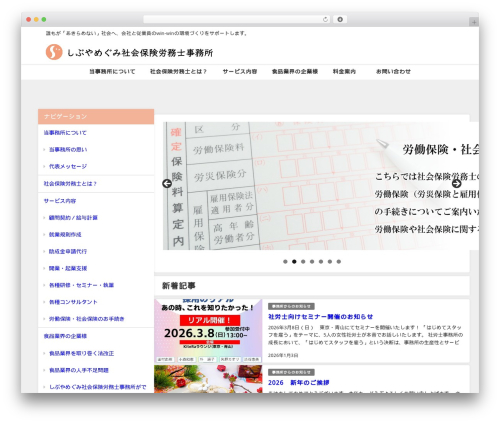Open sidebar link 社会保険労務士とは？
Viewport: 500px width, 423px height.
tap(70, 184)
